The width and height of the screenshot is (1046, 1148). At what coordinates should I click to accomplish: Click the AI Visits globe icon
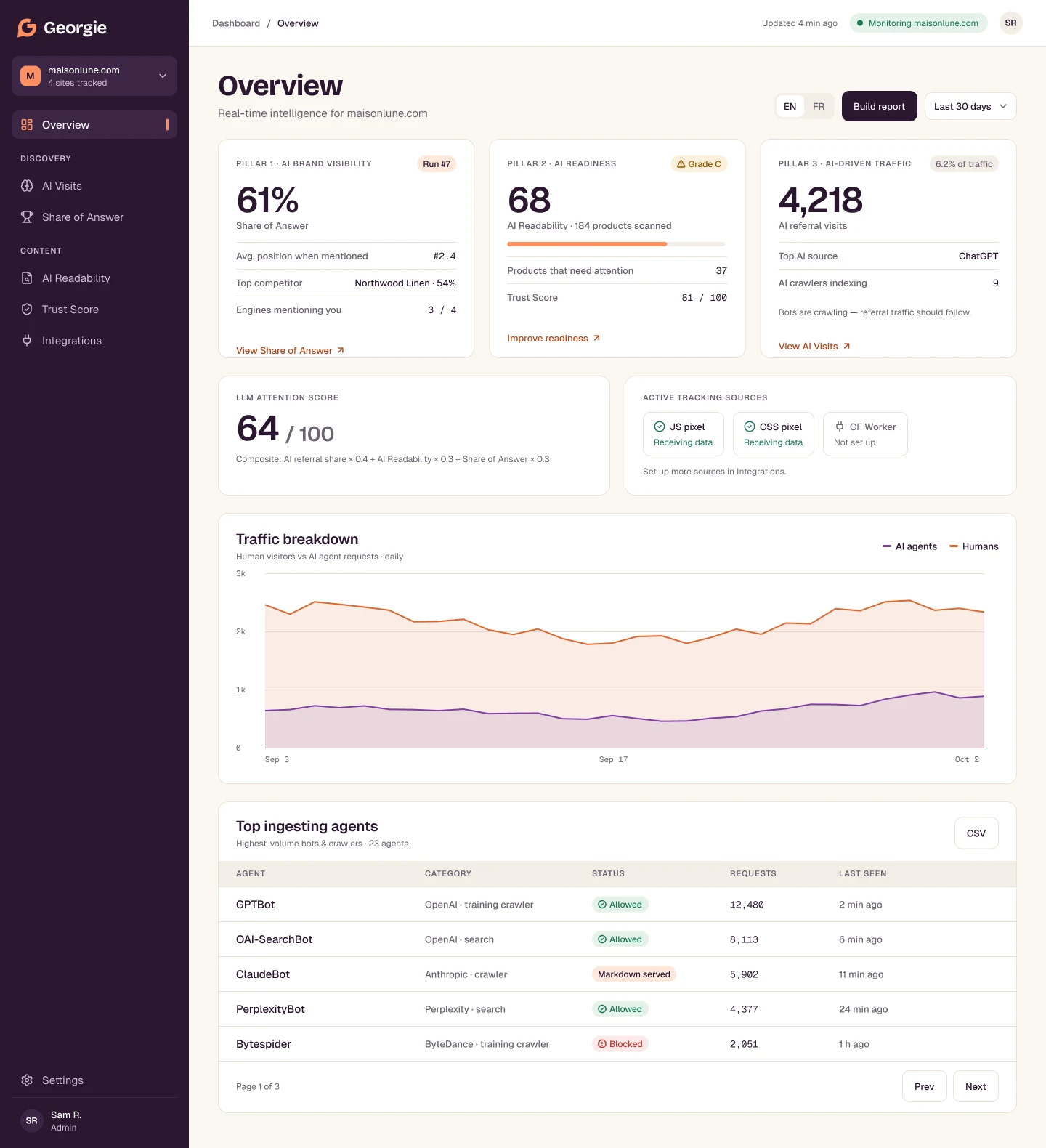[x=27, y=186]
